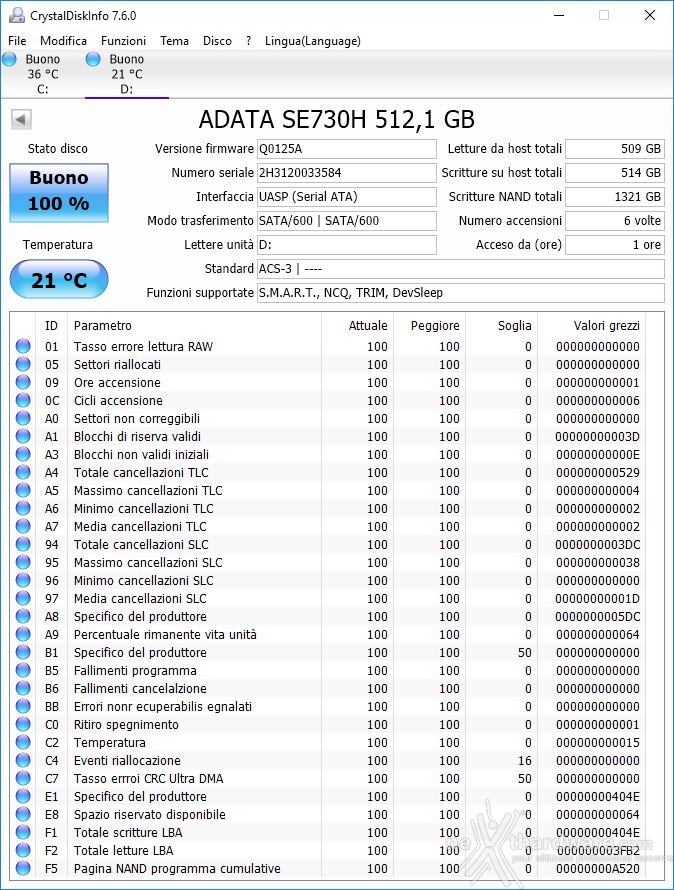Open the Disco menu

pyautogui.click(x=217, y=41)
